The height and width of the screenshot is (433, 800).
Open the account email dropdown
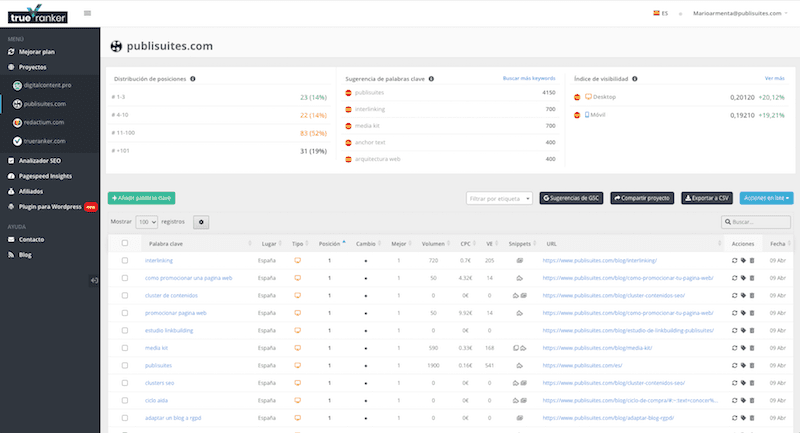pos(740,13)
